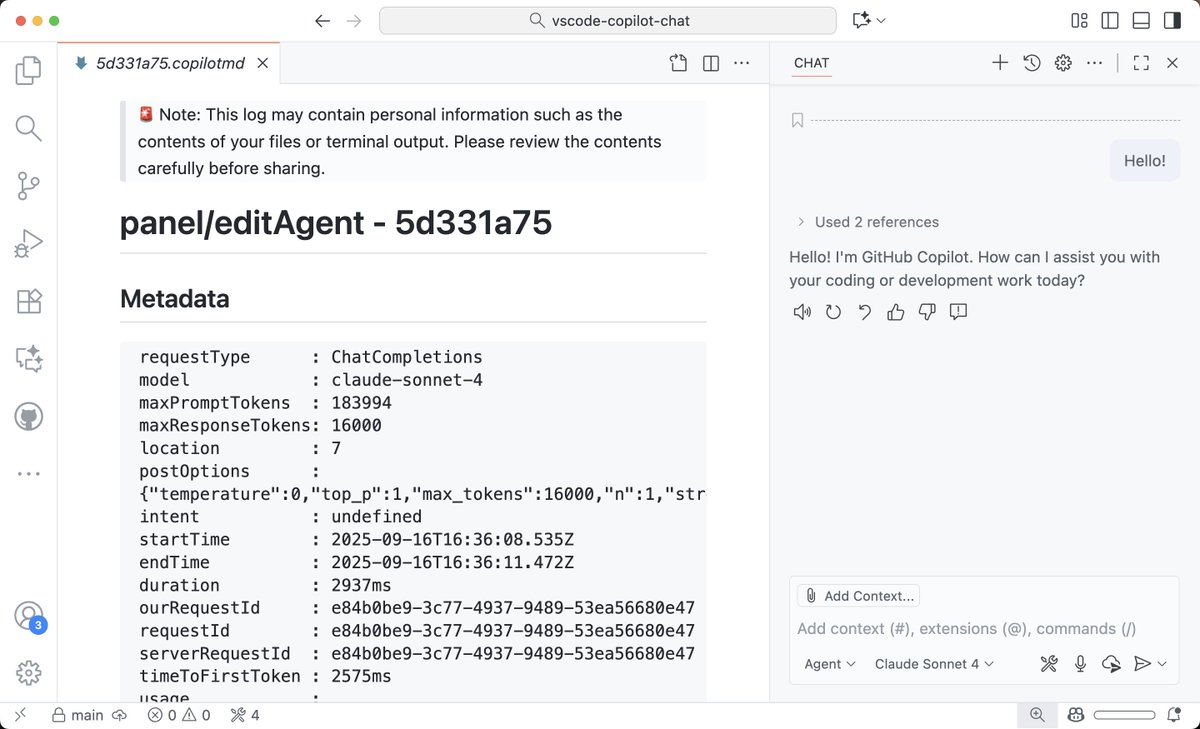Screen dimensions: 1200x729
Task: Click the read aloud speaker icon
Action: click(801, 312)
